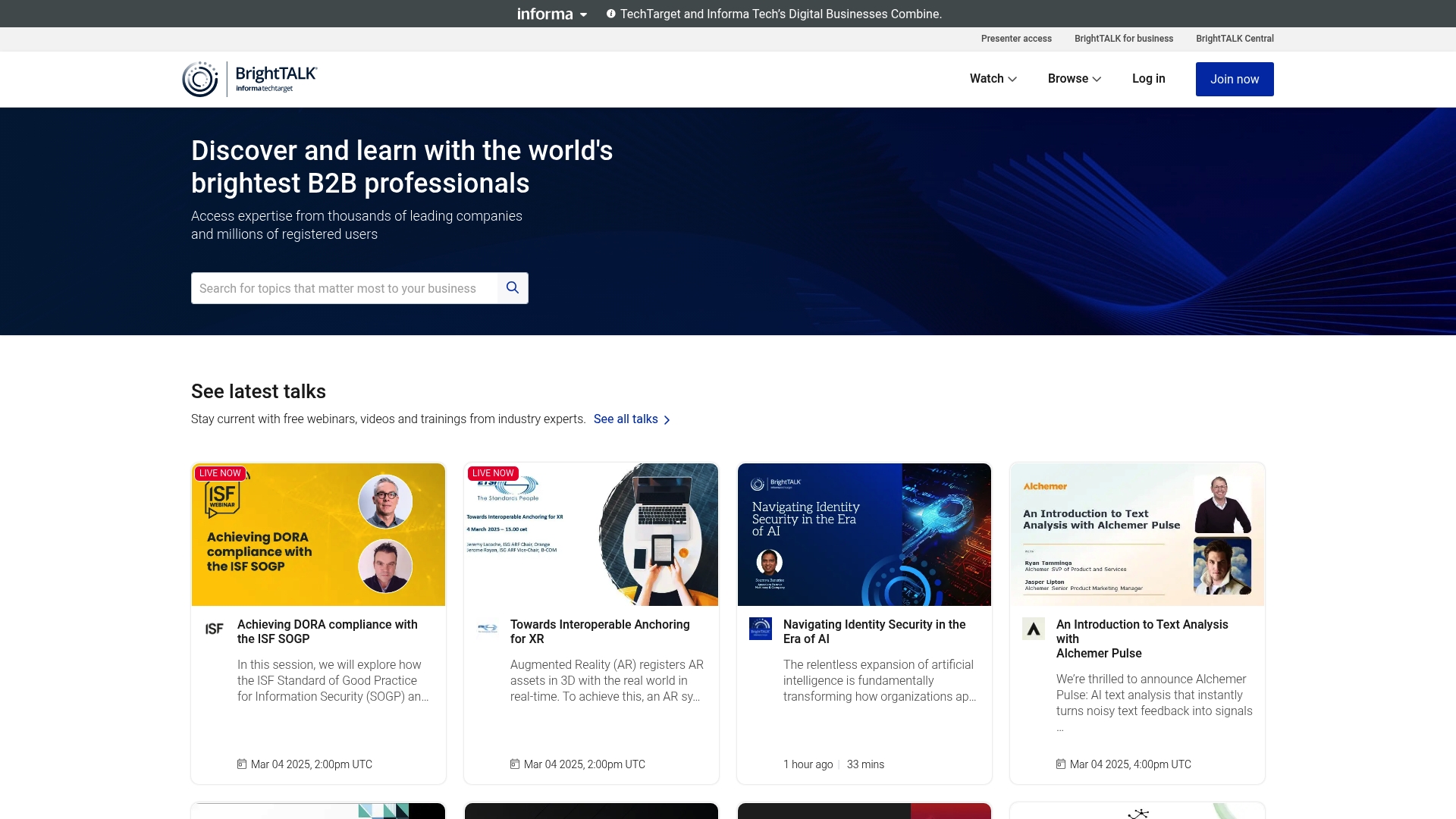This screenshot has height=819, width=1456.
Task: Open the Watch dropdown menu
Action: [993, 79]
